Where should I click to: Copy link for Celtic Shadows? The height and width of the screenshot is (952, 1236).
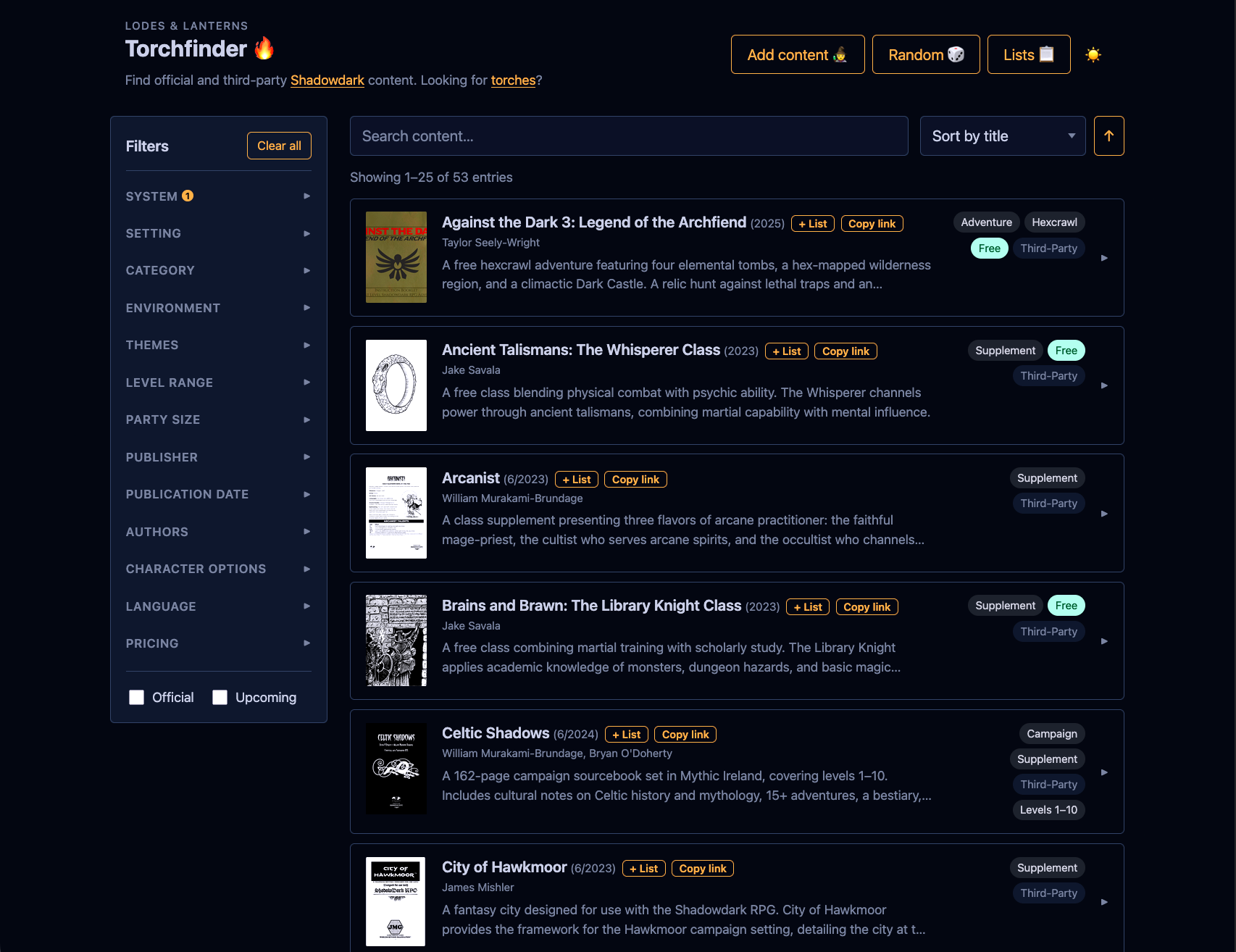tap(685, 735)
